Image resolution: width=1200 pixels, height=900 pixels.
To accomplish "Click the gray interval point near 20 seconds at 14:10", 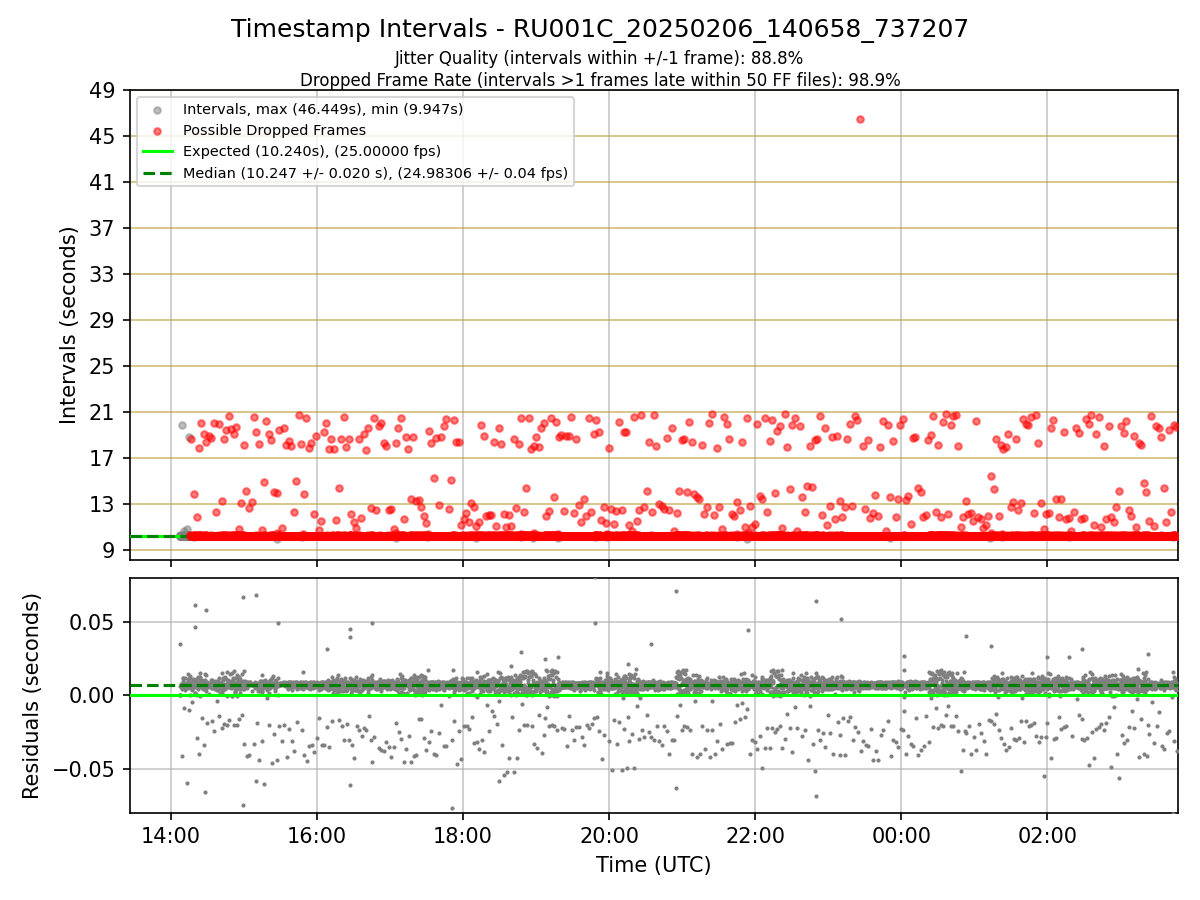I will (182, 425).
